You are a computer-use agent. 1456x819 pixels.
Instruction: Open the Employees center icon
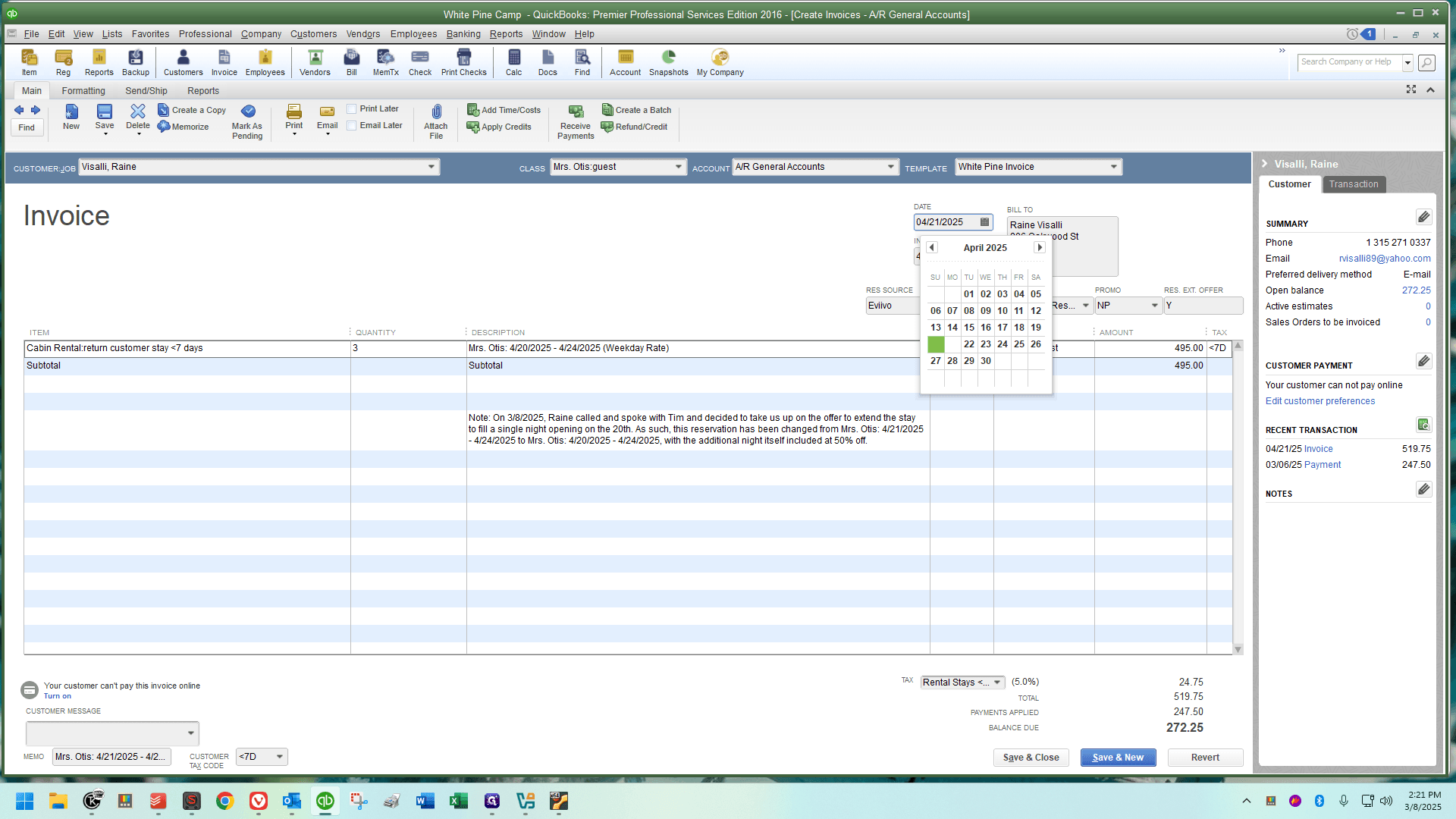point(265,62)
